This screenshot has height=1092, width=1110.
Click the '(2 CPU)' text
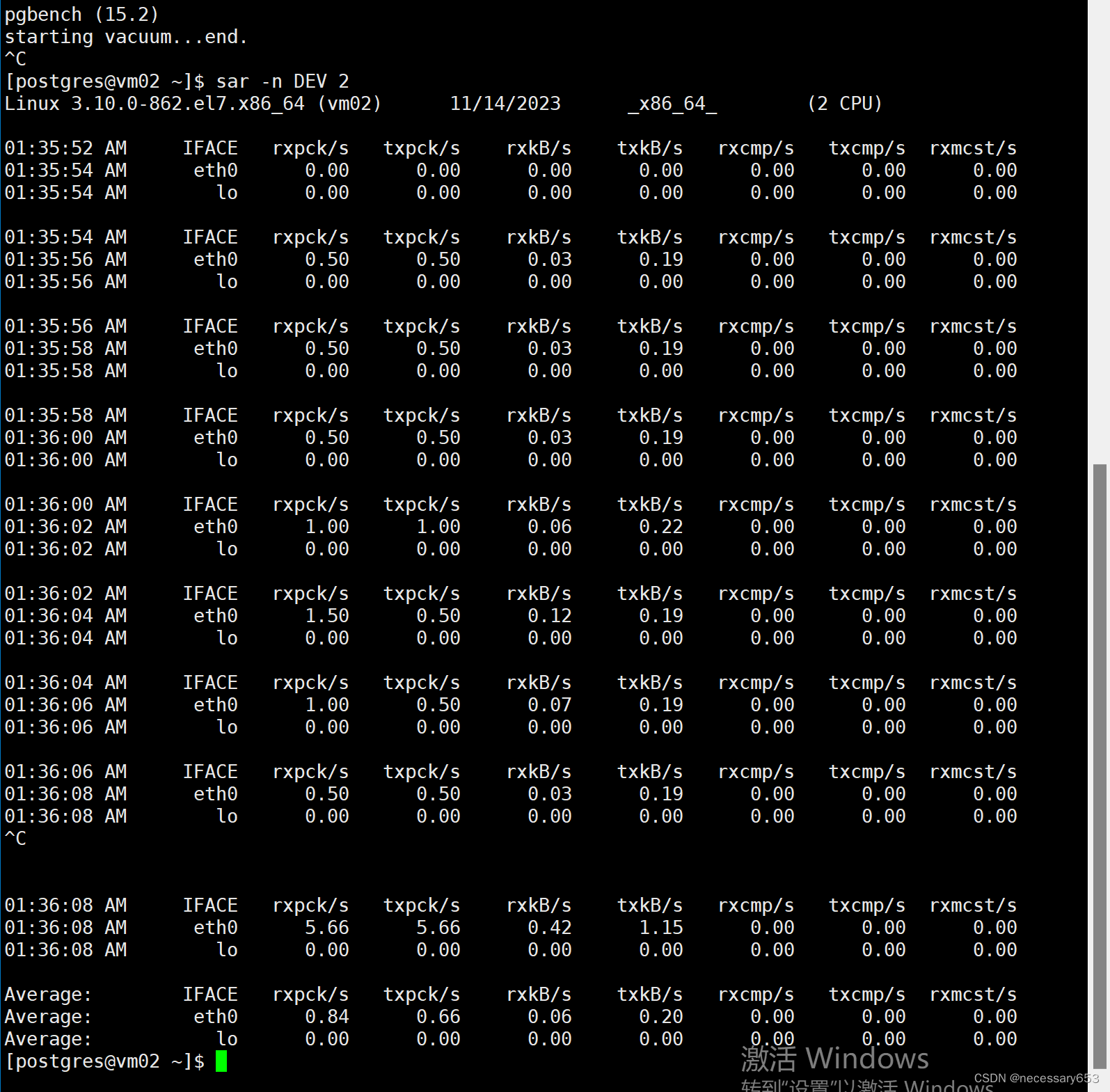(x=845, y=104)
